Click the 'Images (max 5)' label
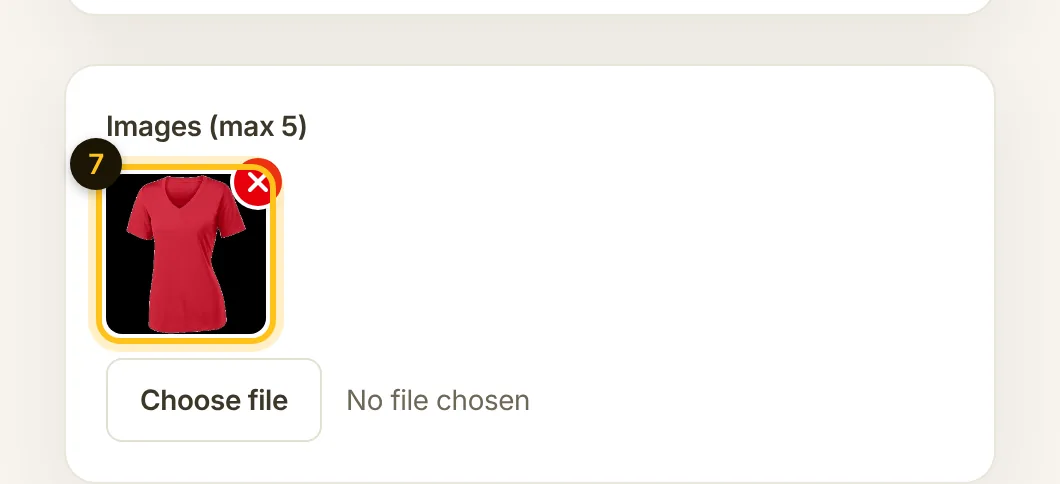Screen dimensions: 1060x484 [x=206, y=126]
